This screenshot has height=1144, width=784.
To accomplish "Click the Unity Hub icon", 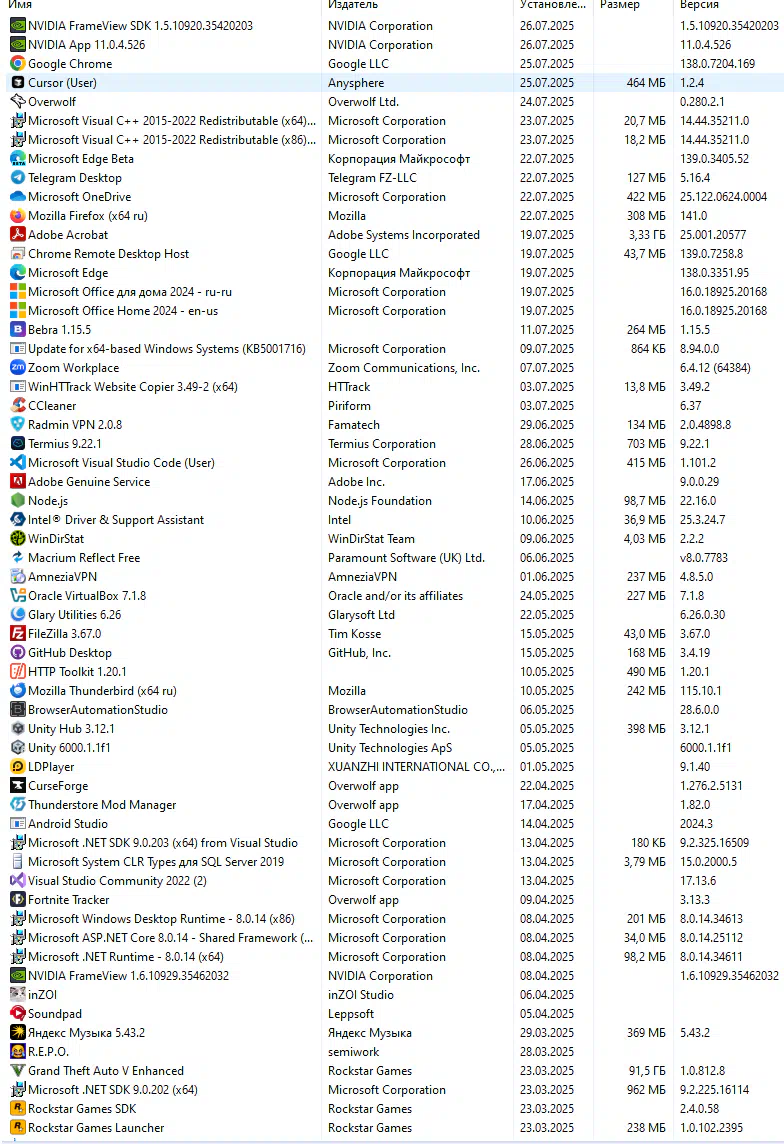I will click(x=18, y=728).
